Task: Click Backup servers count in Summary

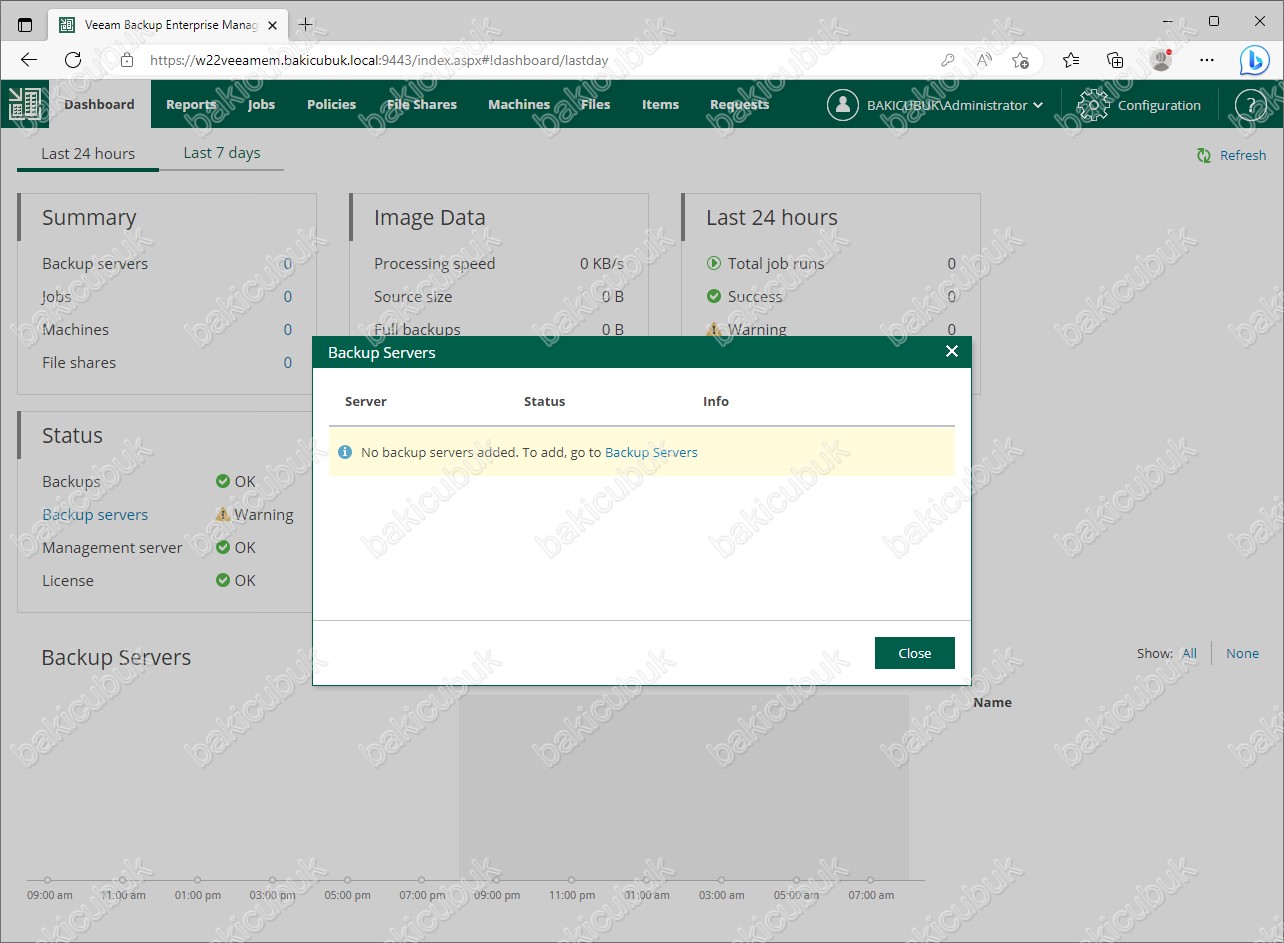Action: point(288,263)
